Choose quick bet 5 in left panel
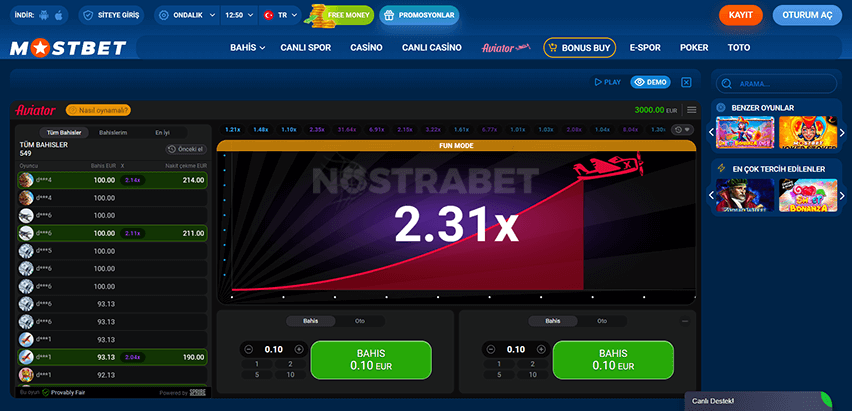 click(x=257, y=375)
